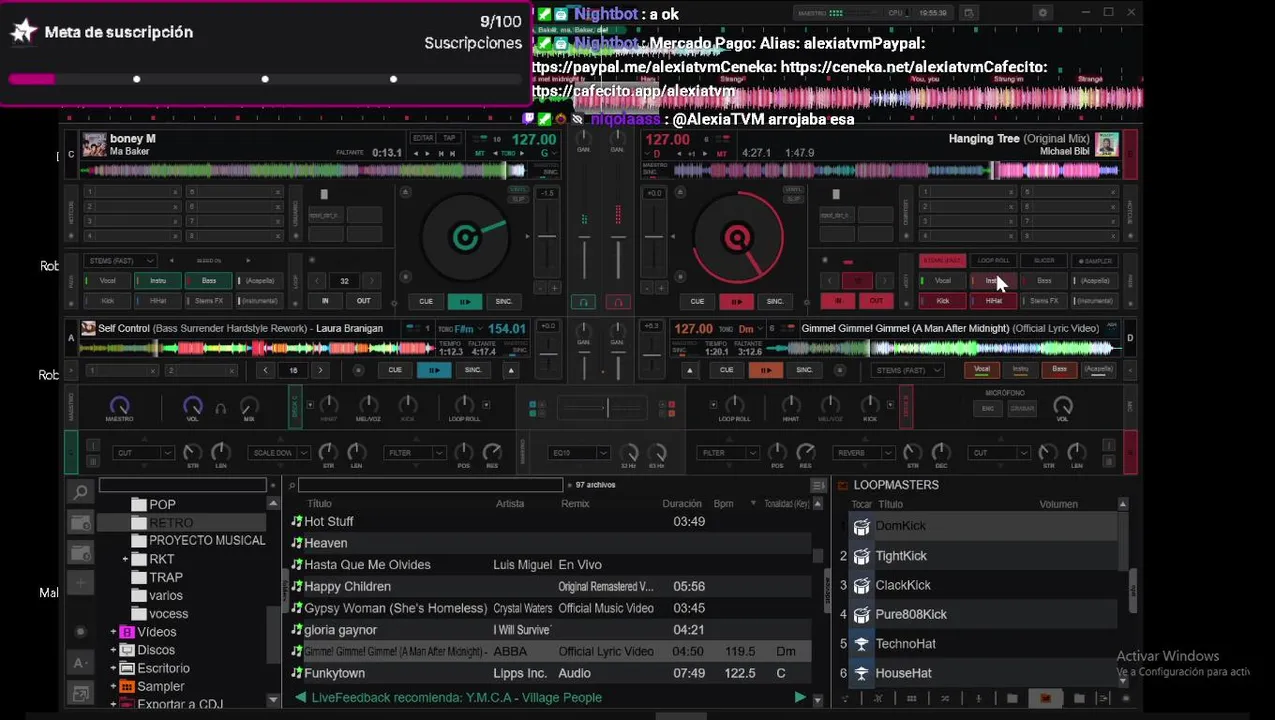Viewport: 1275px width, 720px height.
Task: Toggle HiHat stem on deck B
Action: click(x=993, y=301)
